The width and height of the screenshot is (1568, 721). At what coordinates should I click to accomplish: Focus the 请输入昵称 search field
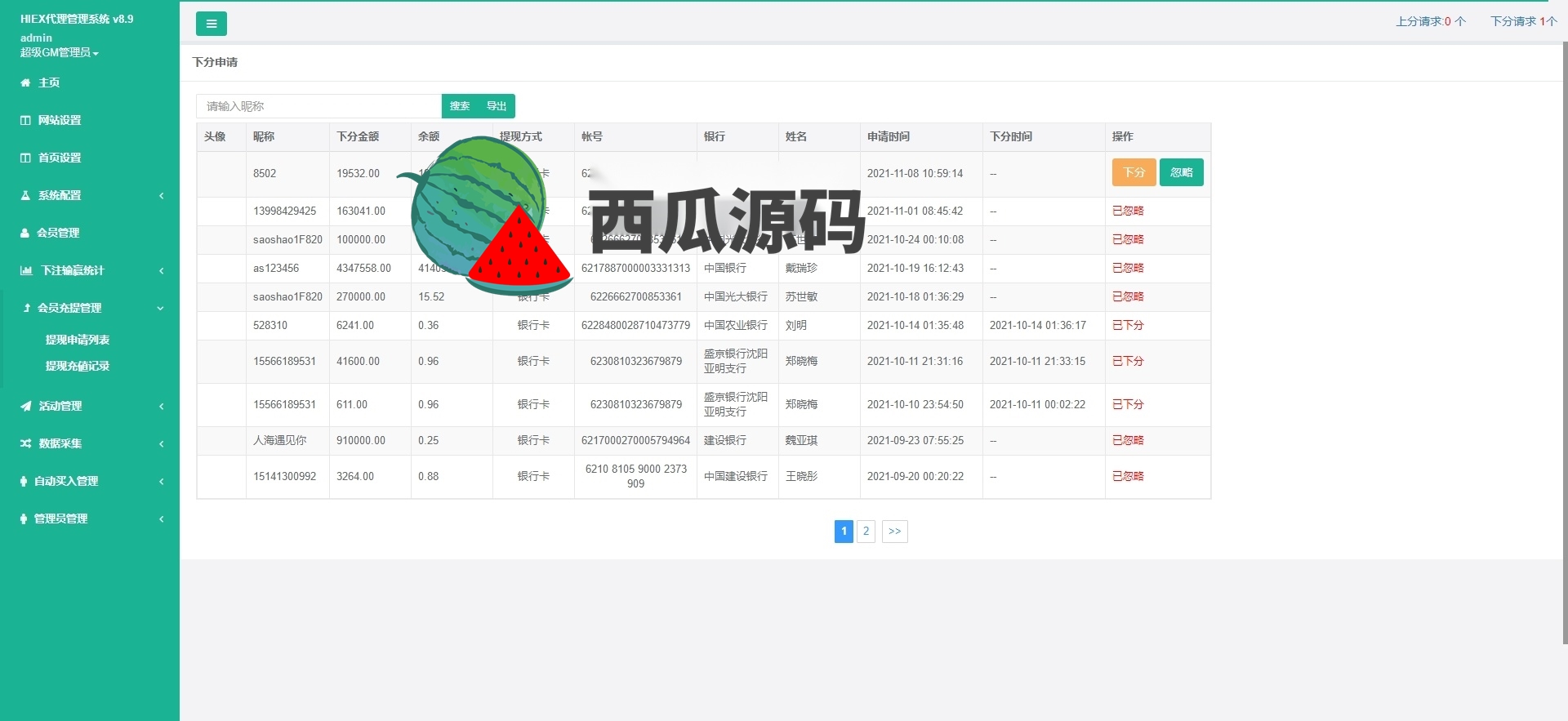point(318,106)
